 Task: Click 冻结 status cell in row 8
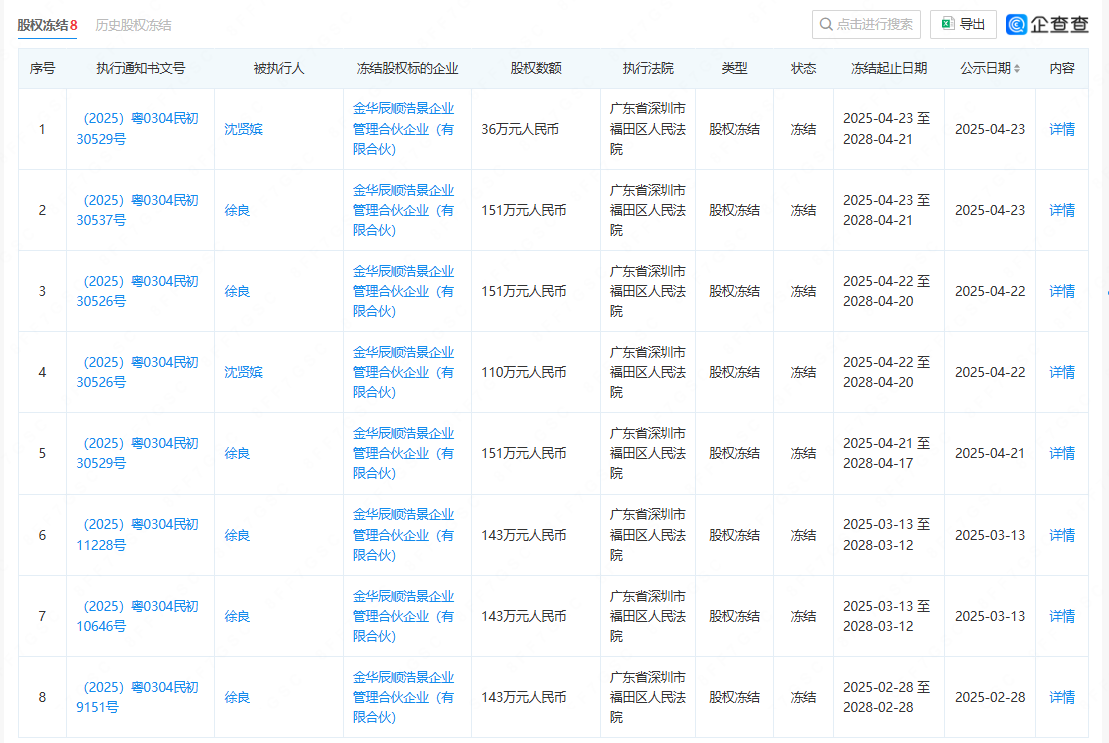[x=803, y=698]
